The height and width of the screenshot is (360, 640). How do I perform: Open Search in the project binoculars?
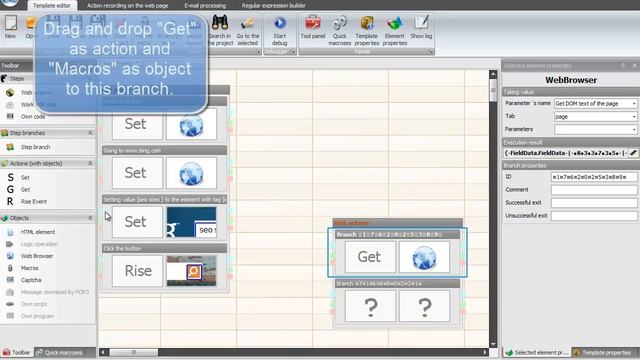[x=220, y=23]
